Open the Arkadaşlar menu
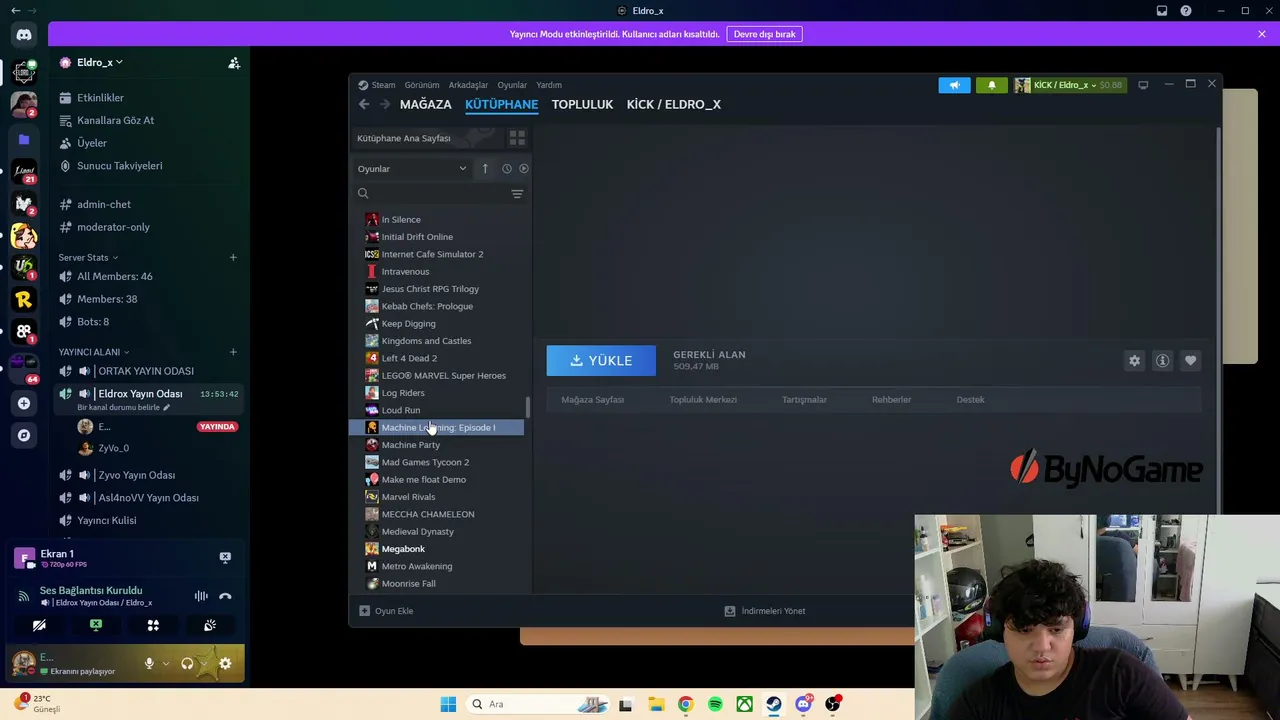Viewport: 1280px width, 720px height. [x=468, y=85]
